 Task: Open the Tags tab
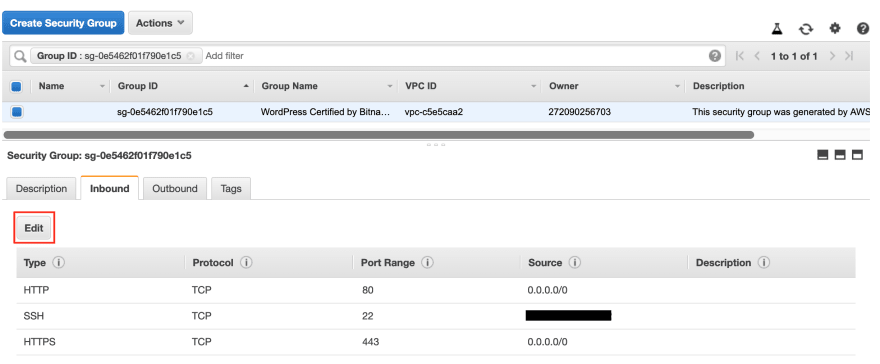pyautogui.click(x=231, y=188)
